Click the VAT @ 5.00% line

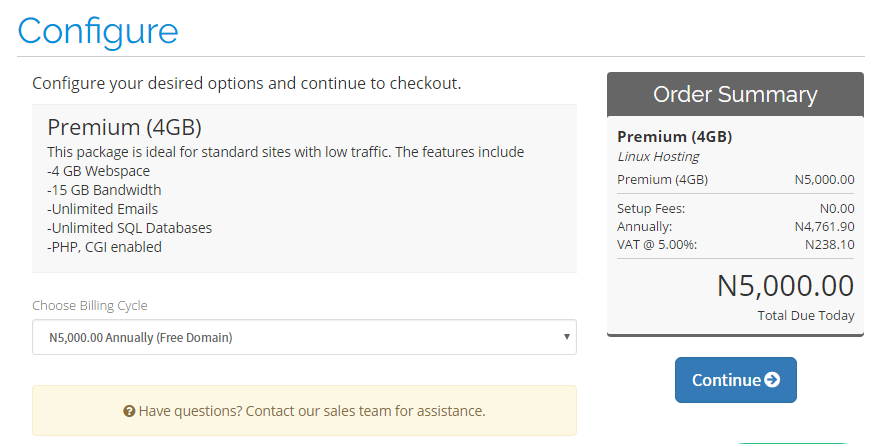tap(735, 245)
